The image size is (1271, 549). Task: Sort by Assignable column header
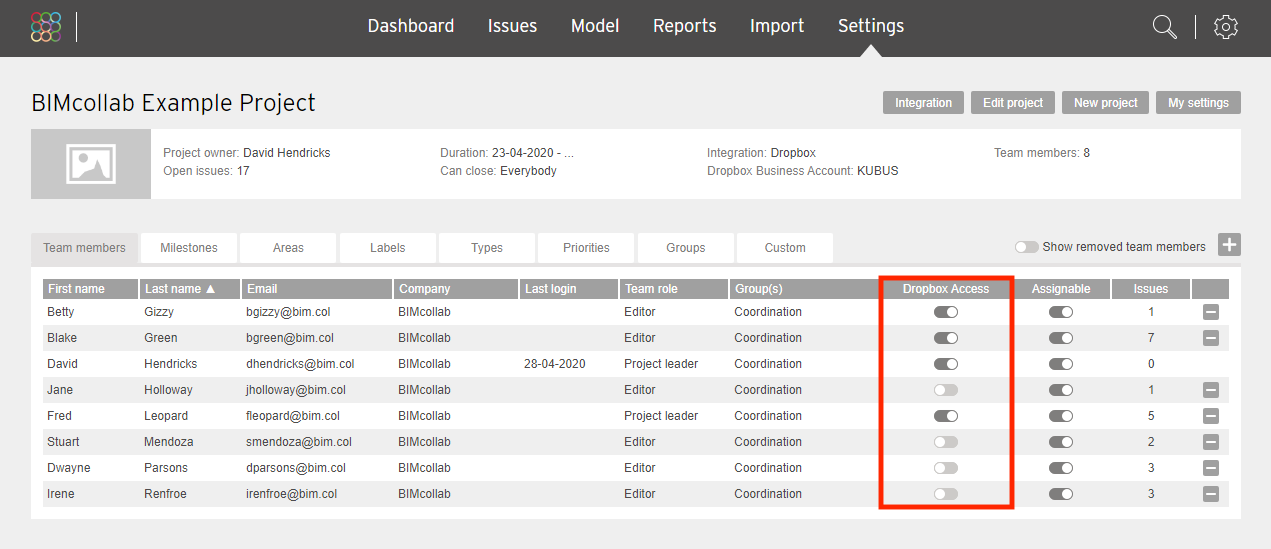pos(1061,289)
